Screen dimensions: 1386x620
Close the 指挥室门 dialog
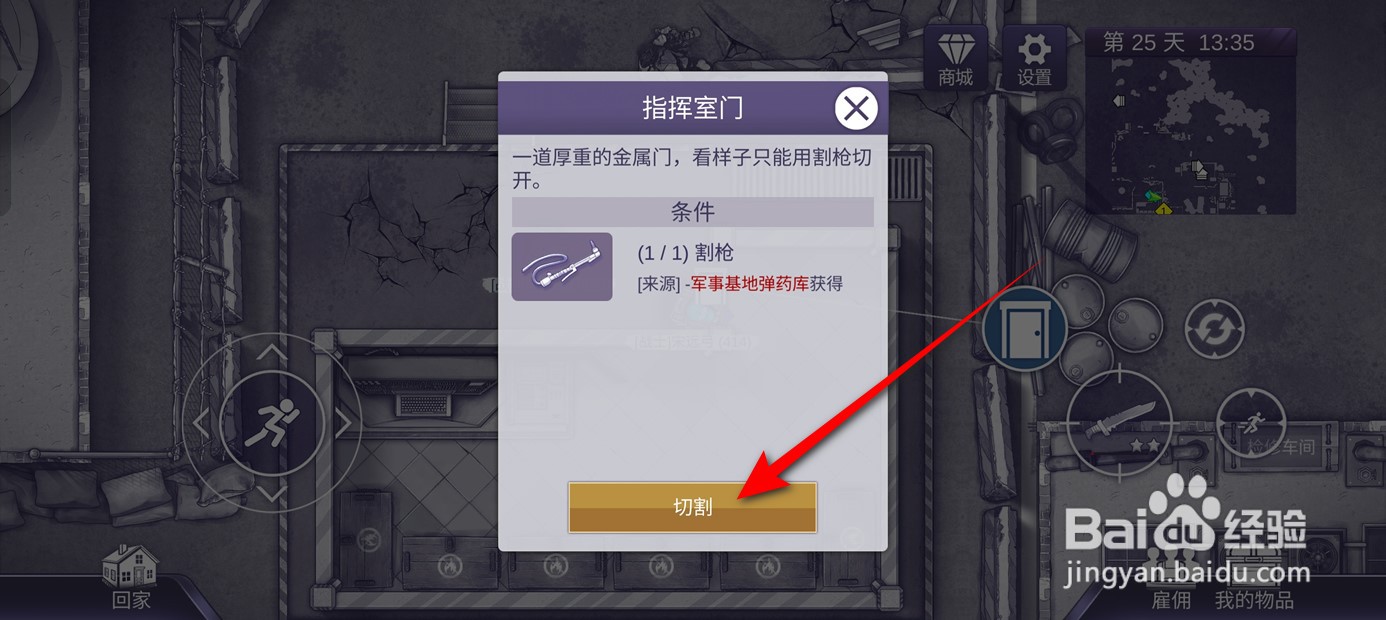tap(856, 108)
